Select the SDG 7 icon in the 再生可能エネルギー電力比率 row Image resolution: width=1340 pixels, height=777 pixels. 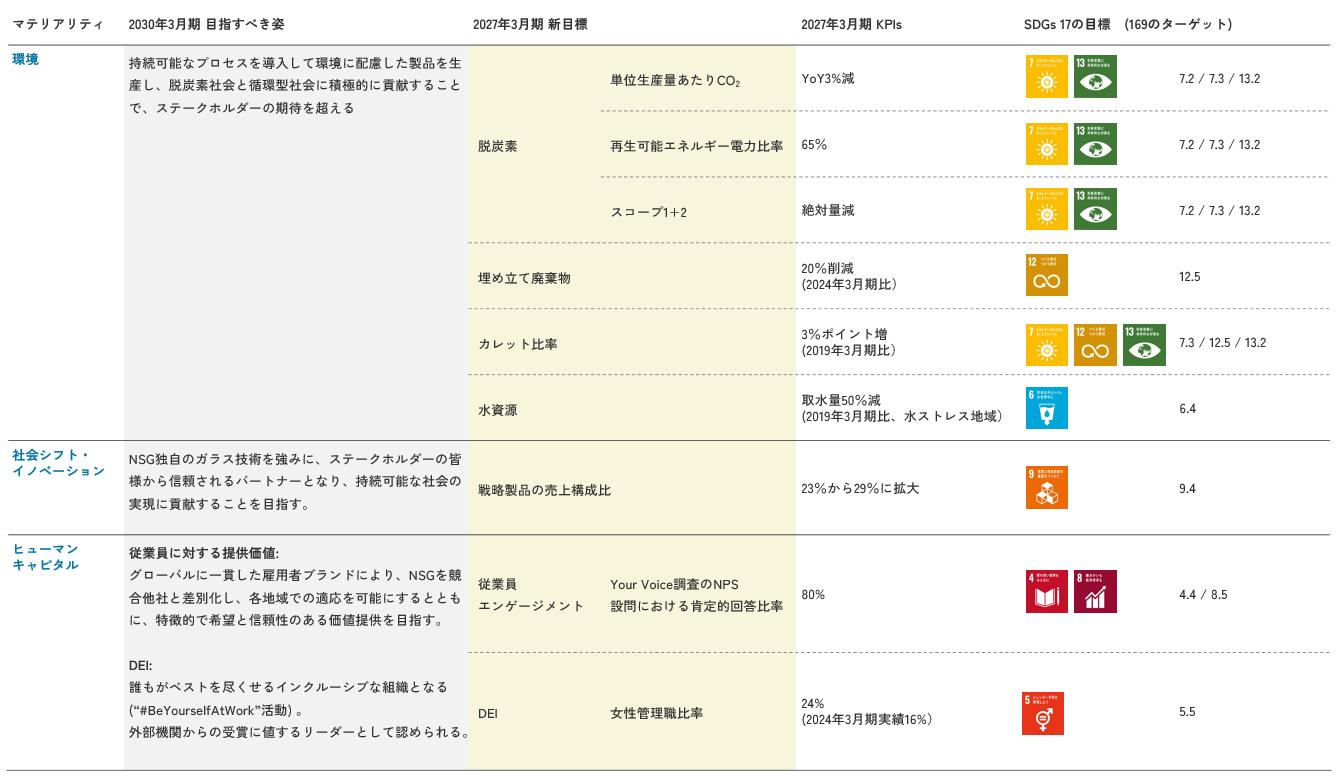[1047, 144]
